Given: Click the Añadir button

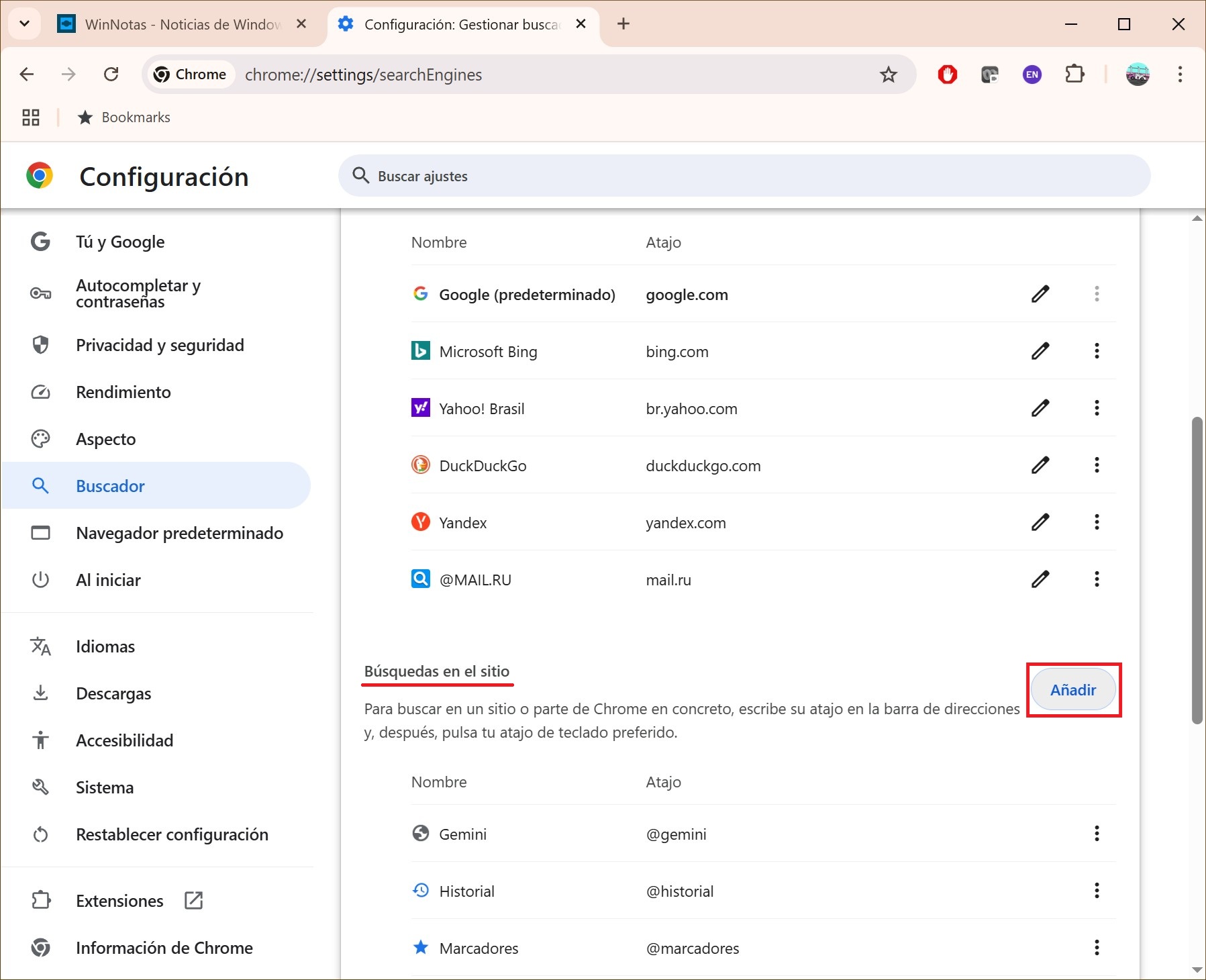Looking at the screenshot, I should click(x=1073, y=690).
